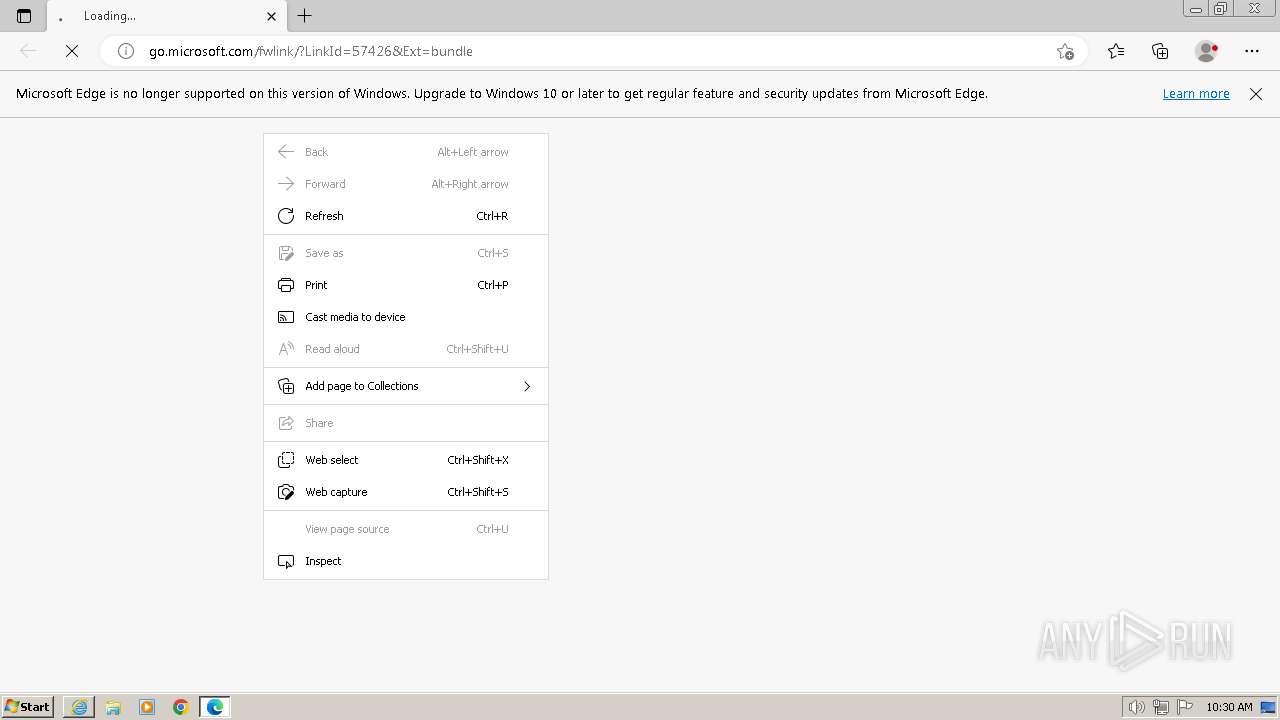Open the Windows Start button
The image size is (1280, 720).
(x=28, y=706)
